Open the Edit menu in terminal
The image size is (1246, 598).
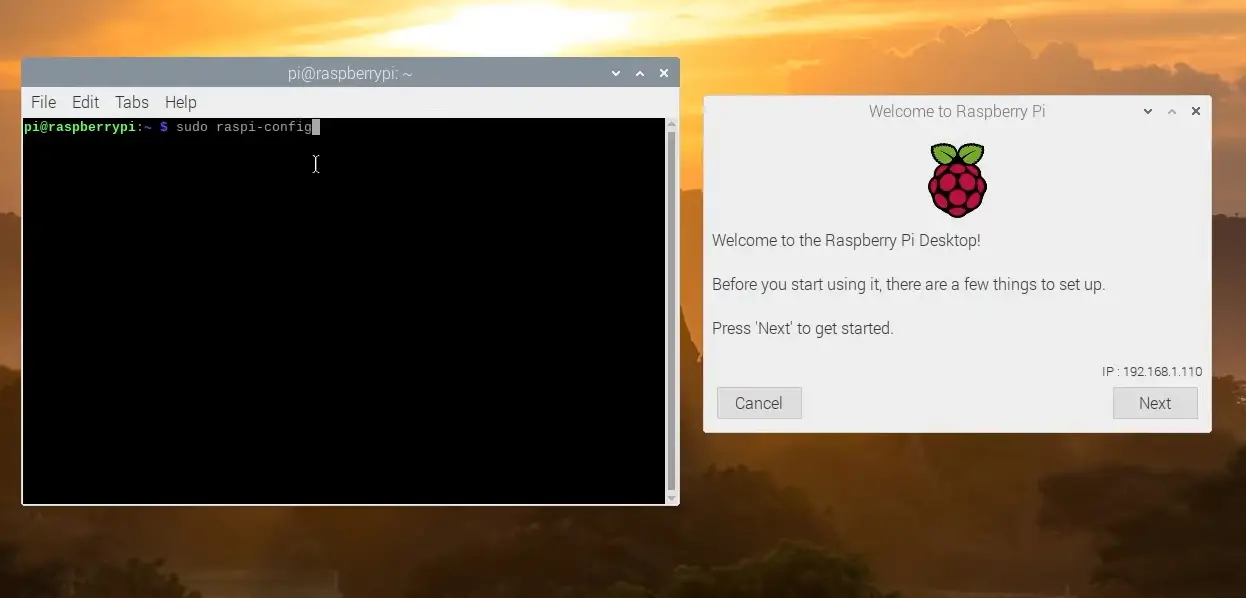(x=85, y=102)
